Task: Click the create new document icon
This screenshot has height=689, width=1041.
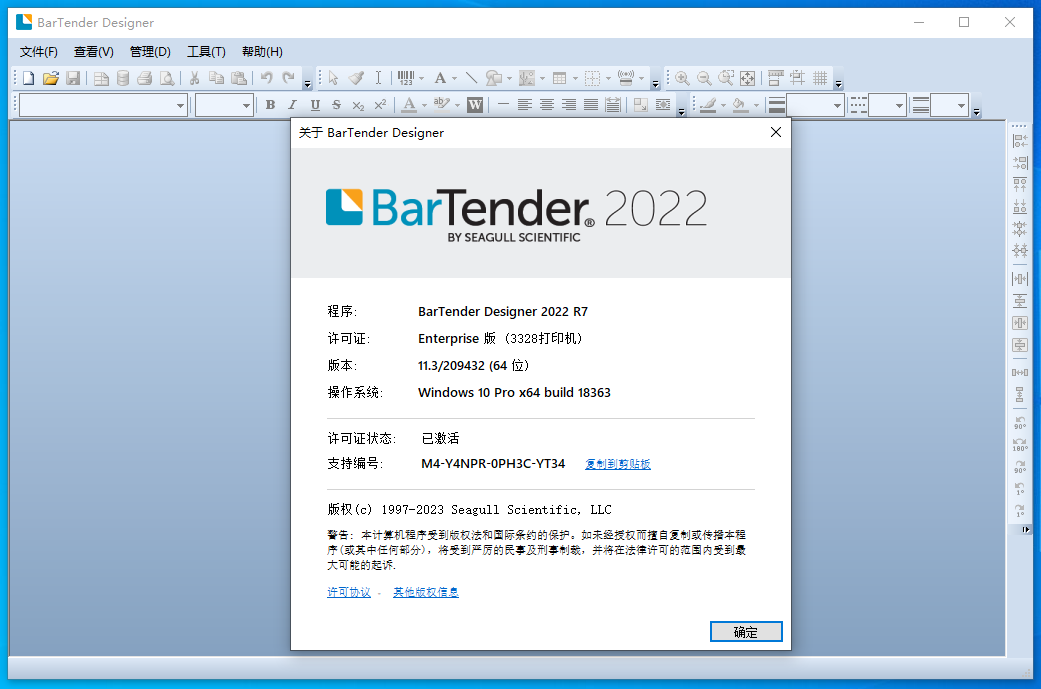Action: click(x=28, y=78)
